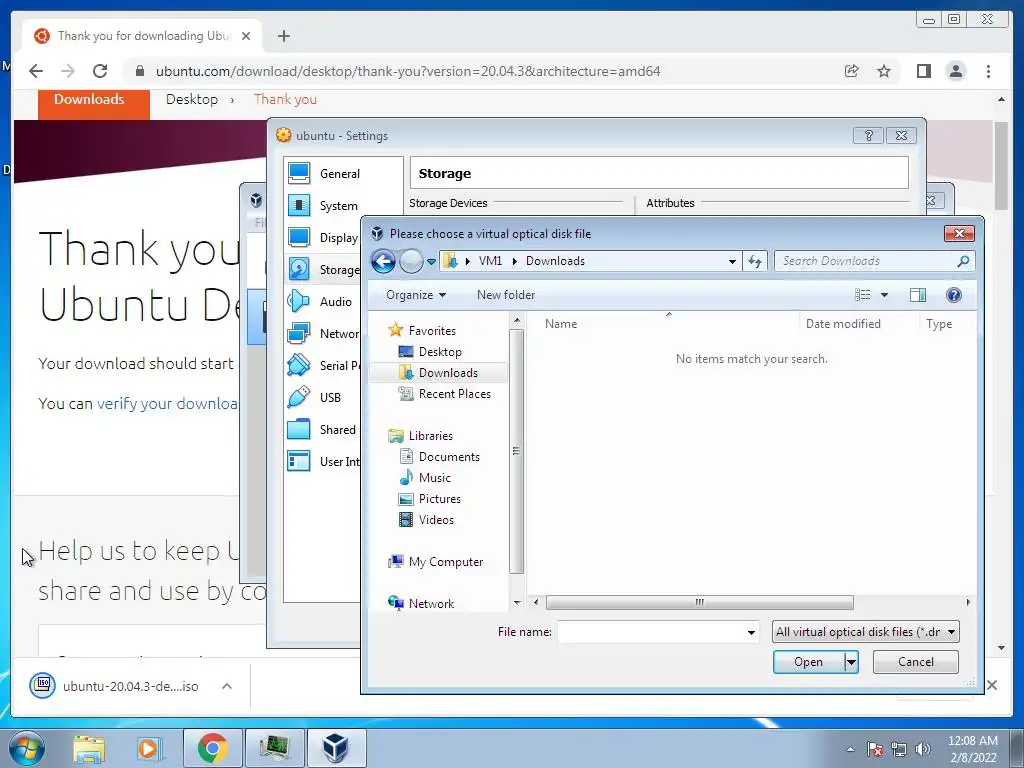
Task: Expand view options dropdown arrow
Action: 884,295
